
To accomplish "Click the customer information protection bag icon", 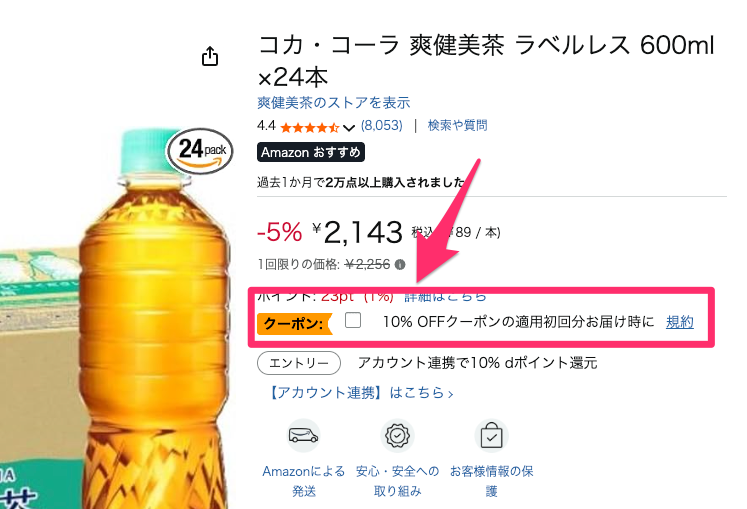I will click(491, 436).
